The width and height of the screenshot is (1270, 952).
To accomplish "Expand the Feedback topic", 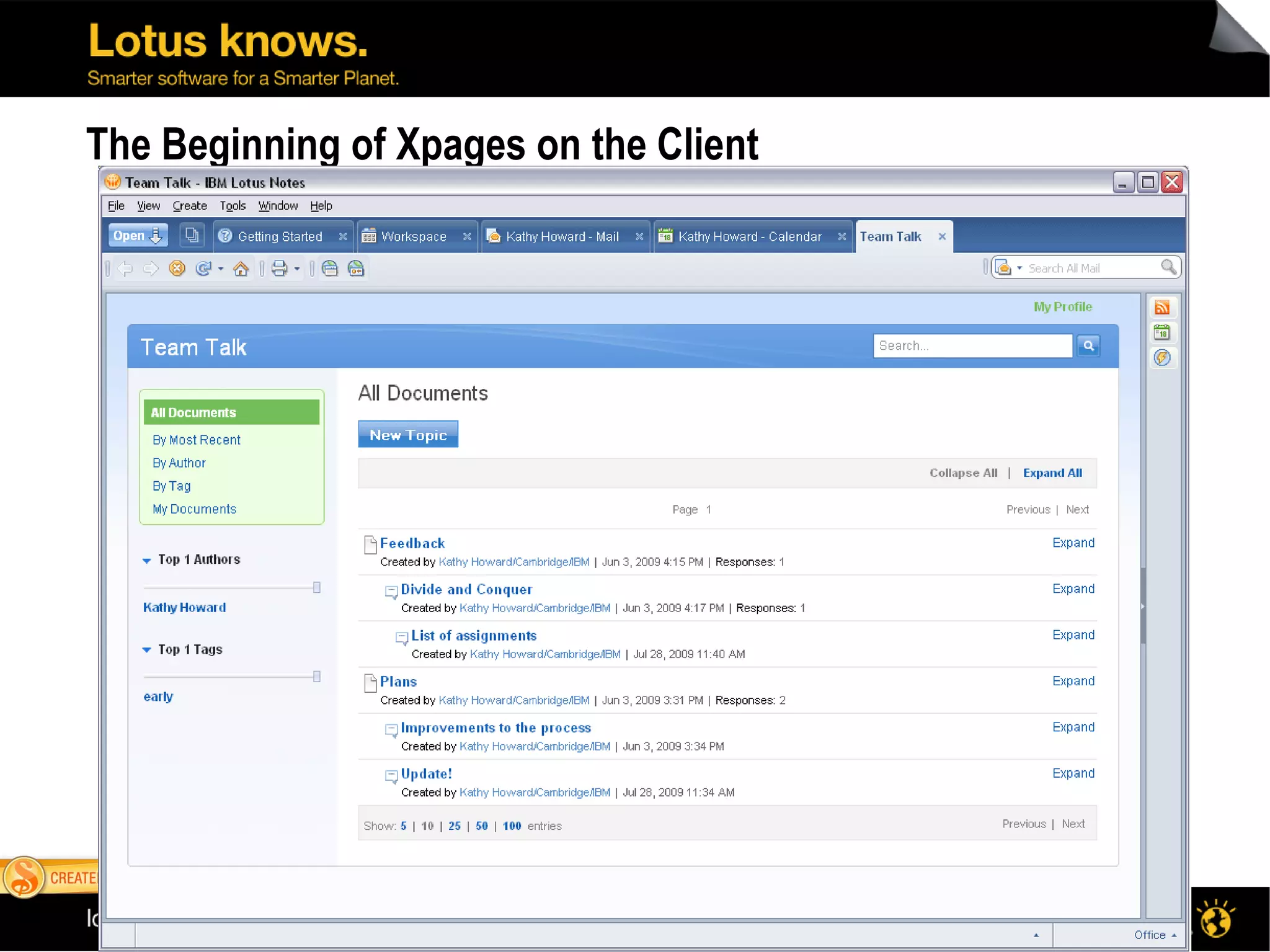I will click(1073, 543).
